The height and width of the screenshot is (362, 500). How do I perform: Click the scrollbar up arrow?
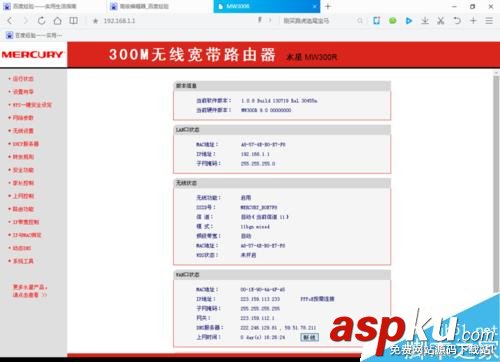pos(496,73)
